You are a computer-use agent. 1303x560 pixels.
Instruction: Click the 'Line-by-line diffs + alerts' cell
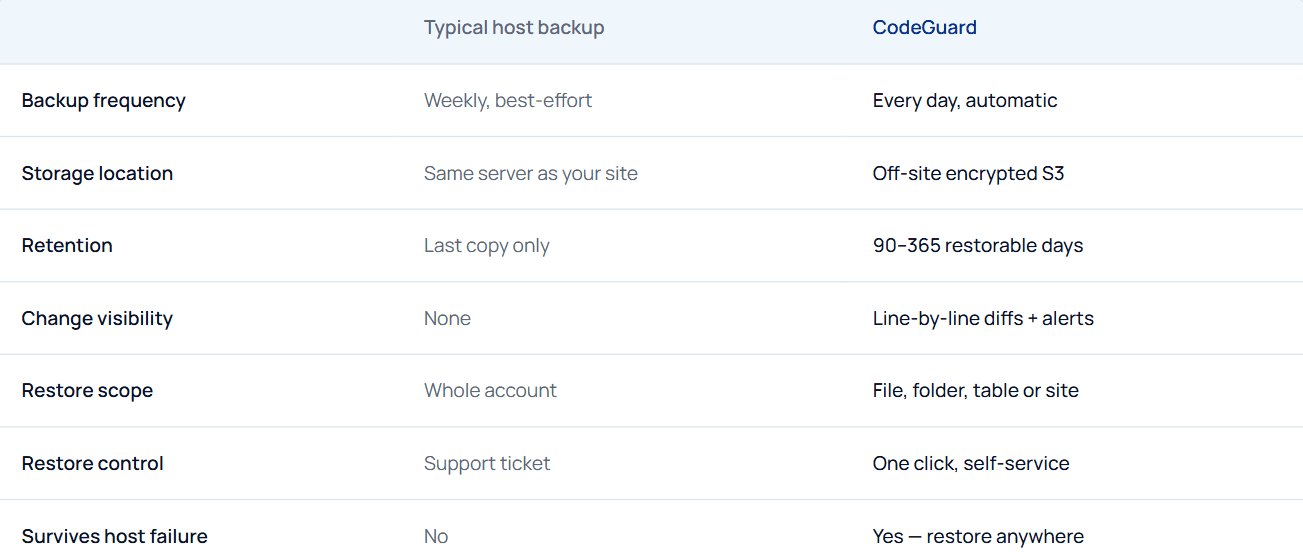coord(983,319)
